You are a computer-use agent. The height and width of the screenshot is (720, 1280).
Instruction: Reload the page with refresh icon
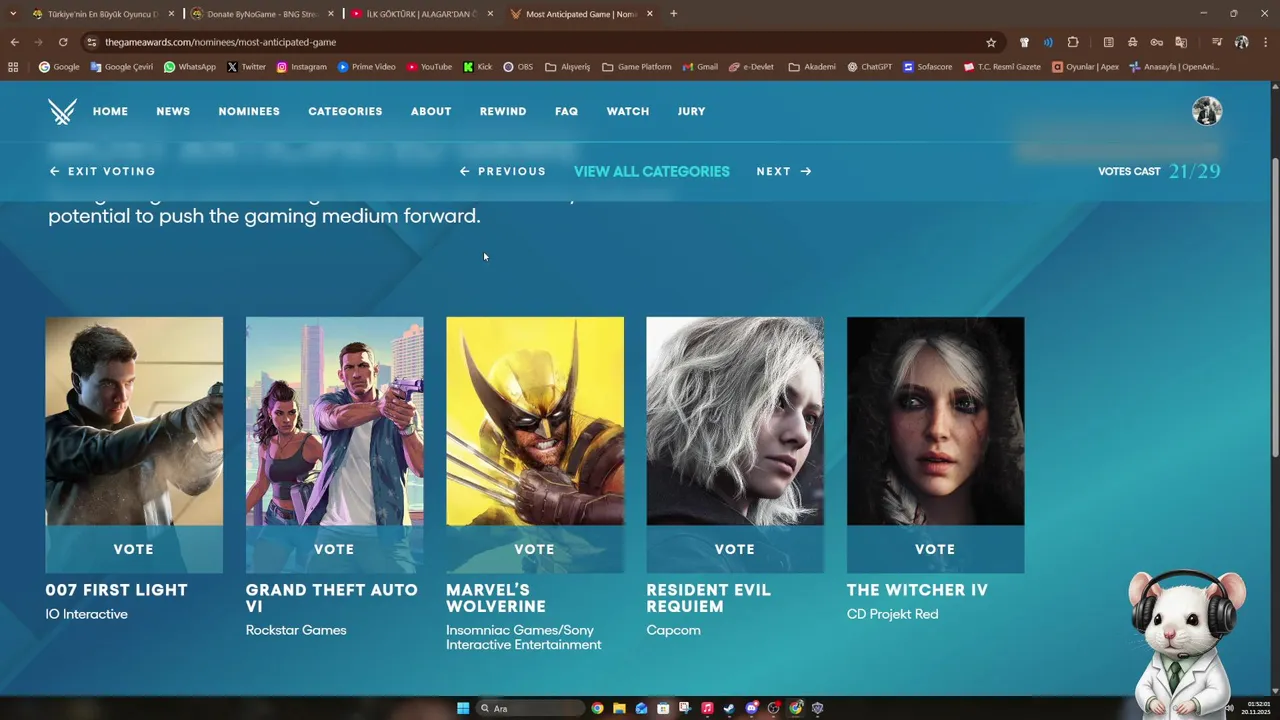(x=62, y=42)
